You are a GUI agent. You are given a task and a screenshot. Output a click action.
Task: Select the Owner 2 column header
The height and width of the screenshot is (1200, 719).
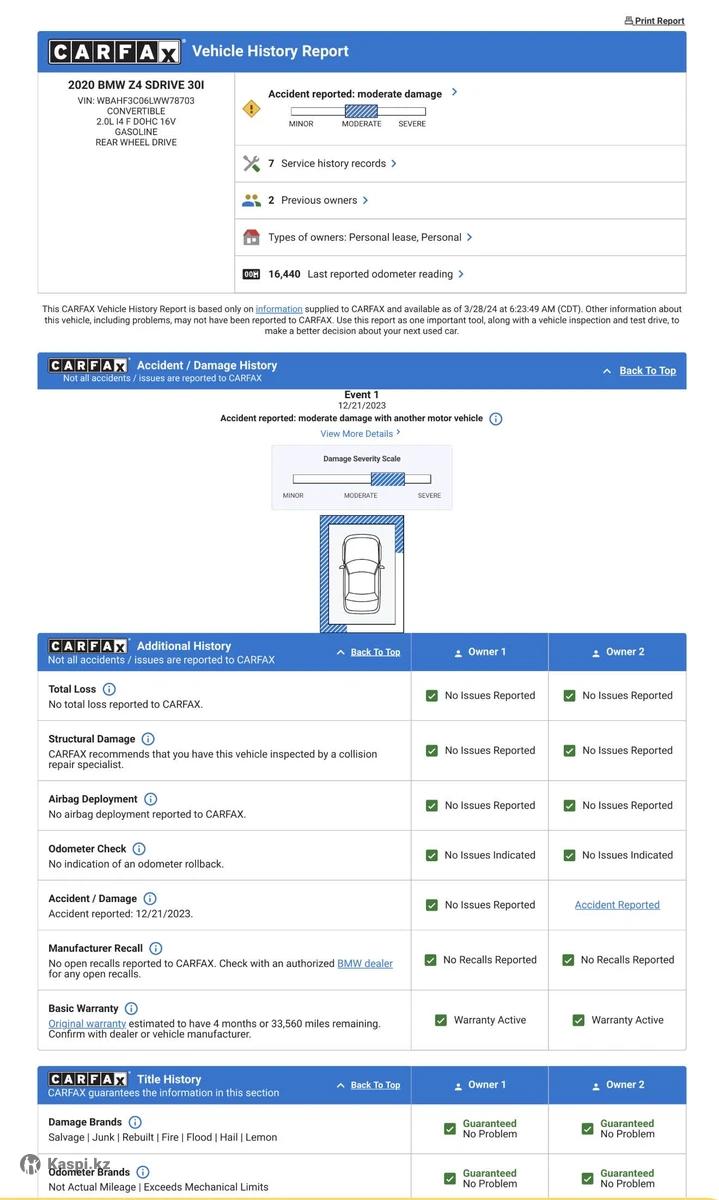pyautogui.click(x=617, y=652)
